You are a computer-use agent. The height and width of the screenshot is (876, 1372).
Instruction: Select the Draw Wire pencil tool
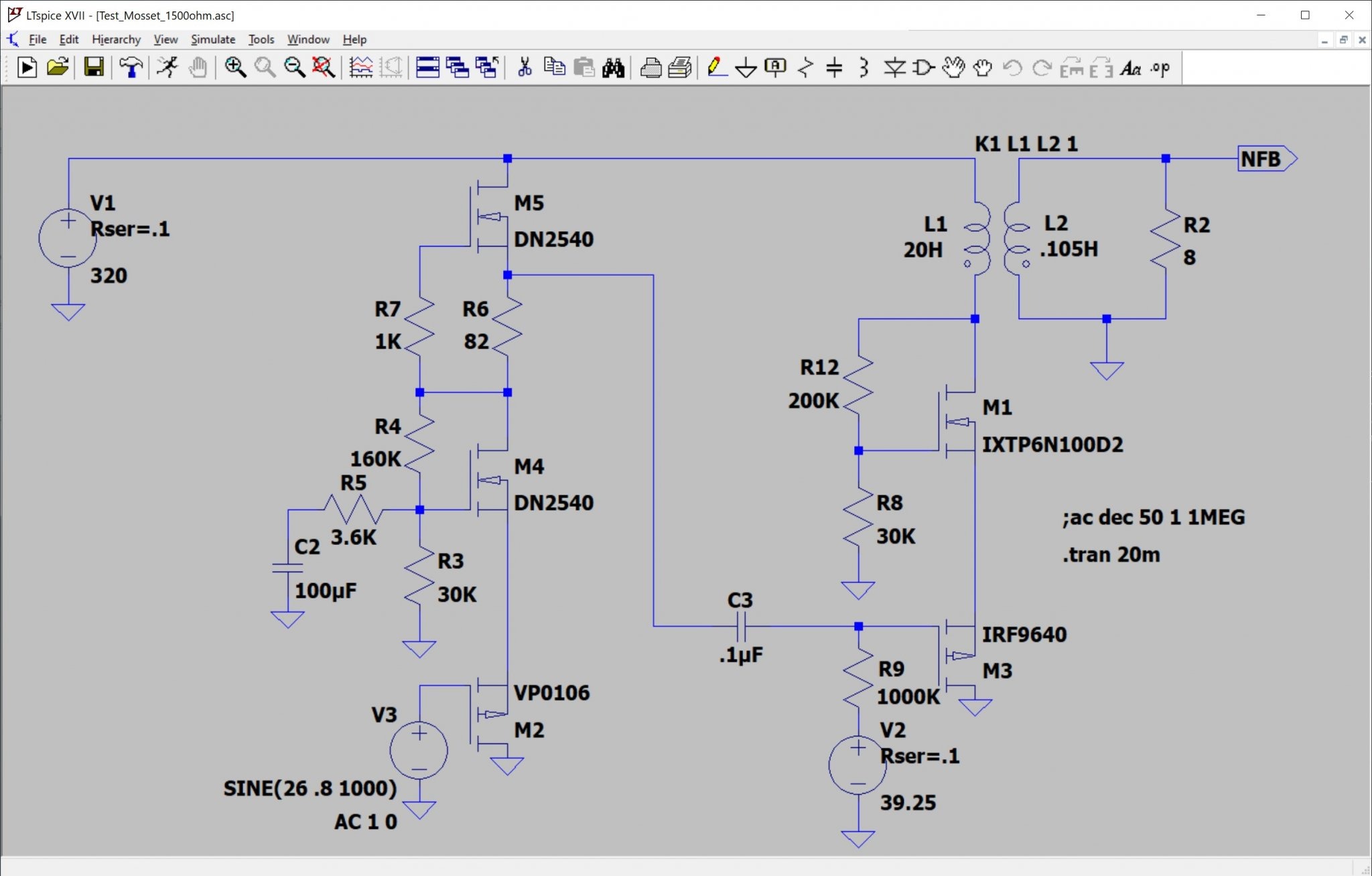(x=716, y=68)
